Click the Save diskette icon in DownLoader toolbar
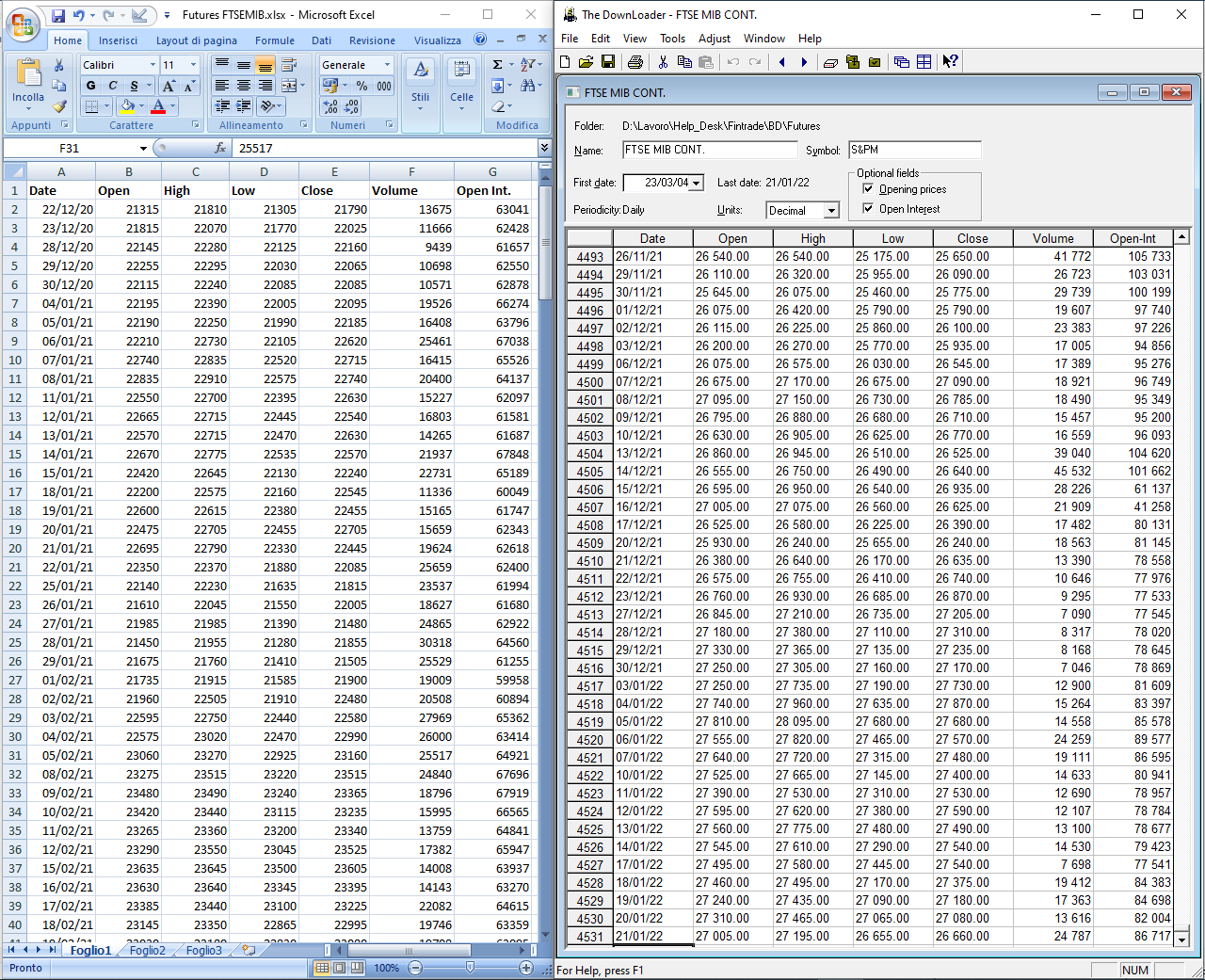1205x980 pixels. click(608, 62)
